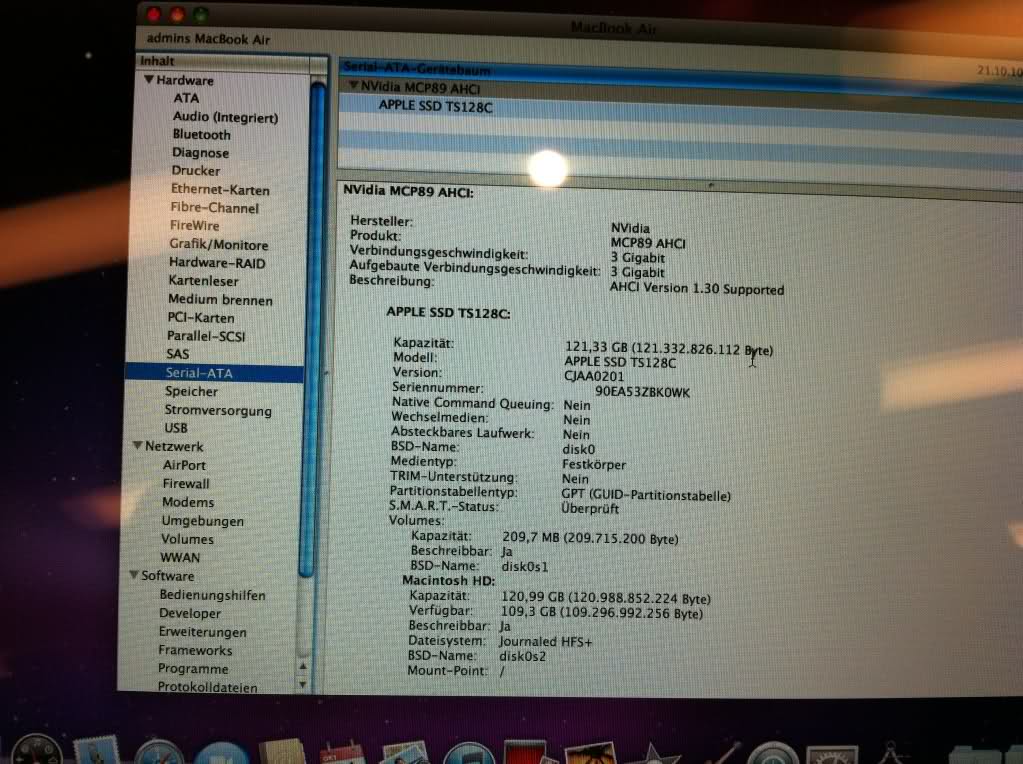Screen dimensions: 1023x764
Task: Click Journaled HFS+ file system value
Action: pyautogui.click(x=546, y=642)
